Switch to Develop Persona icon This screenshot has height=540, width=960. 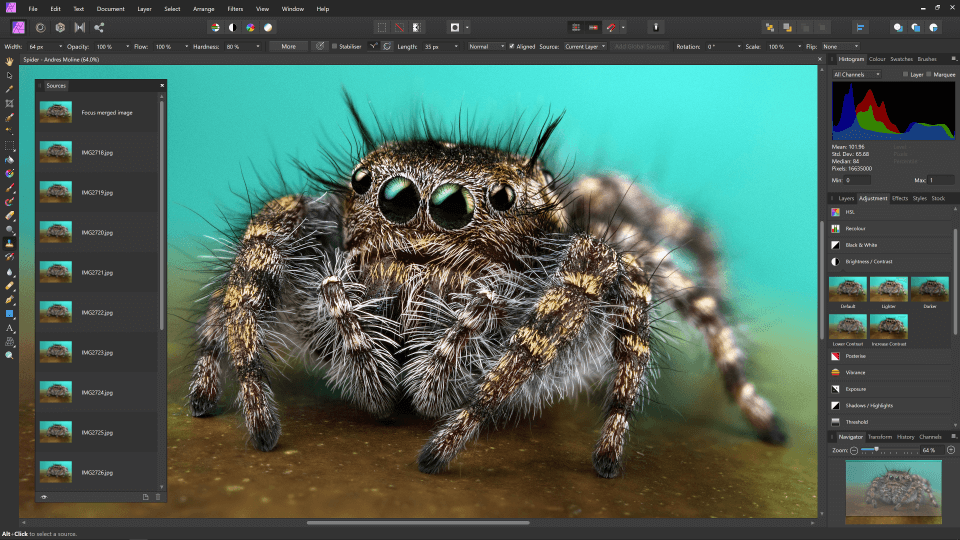(60, 28)
